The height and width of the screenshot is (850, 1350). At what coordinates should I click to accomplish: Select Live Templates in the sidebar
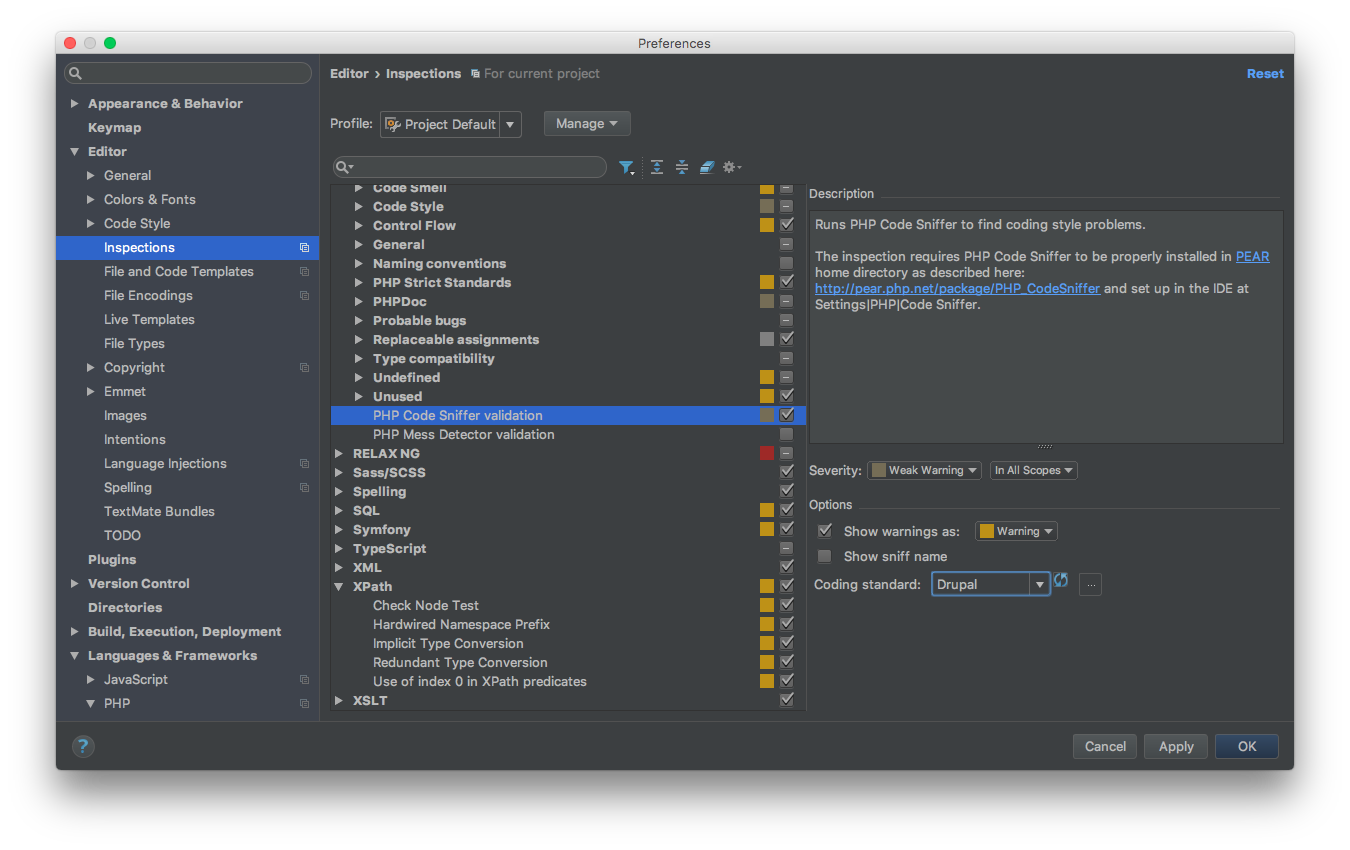tap(149, 320)
